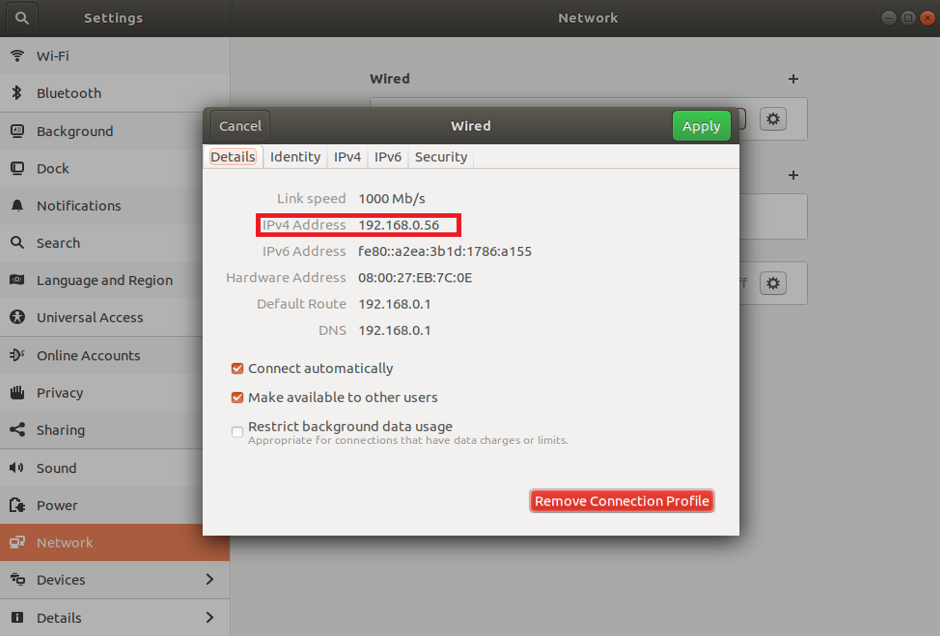Expand the Details sidebar entry

[209, 618]
